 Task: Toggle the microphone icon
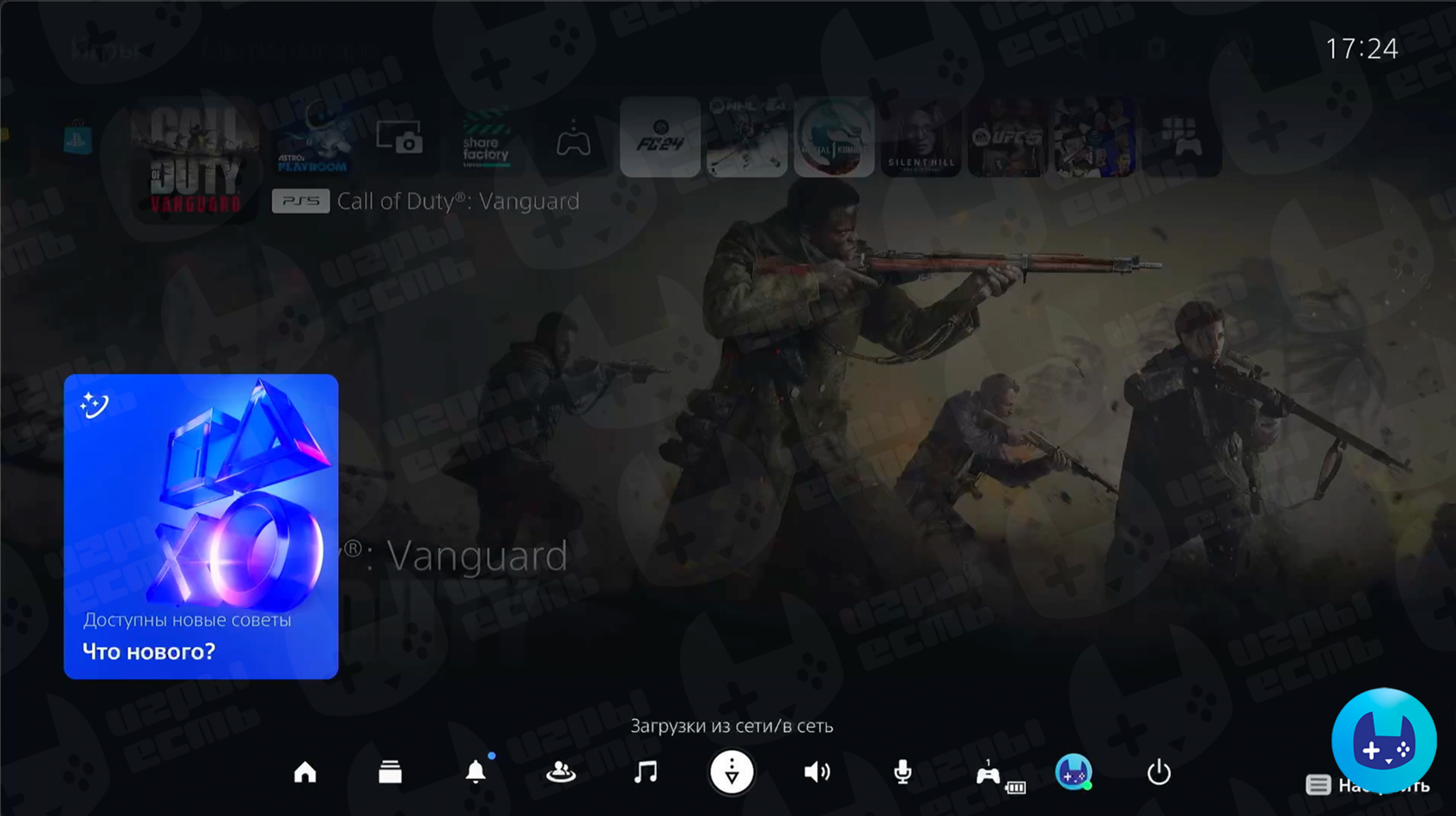[x=902, y=772]
